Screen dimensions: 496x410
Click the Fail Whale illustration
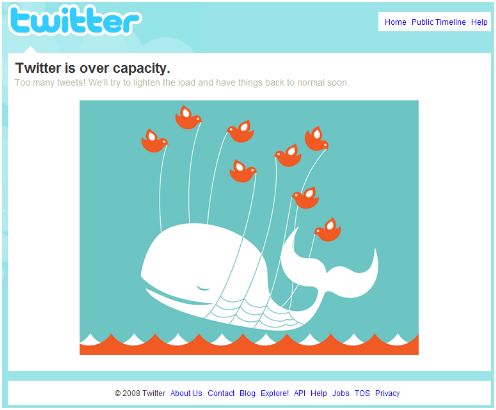point(249,227)
